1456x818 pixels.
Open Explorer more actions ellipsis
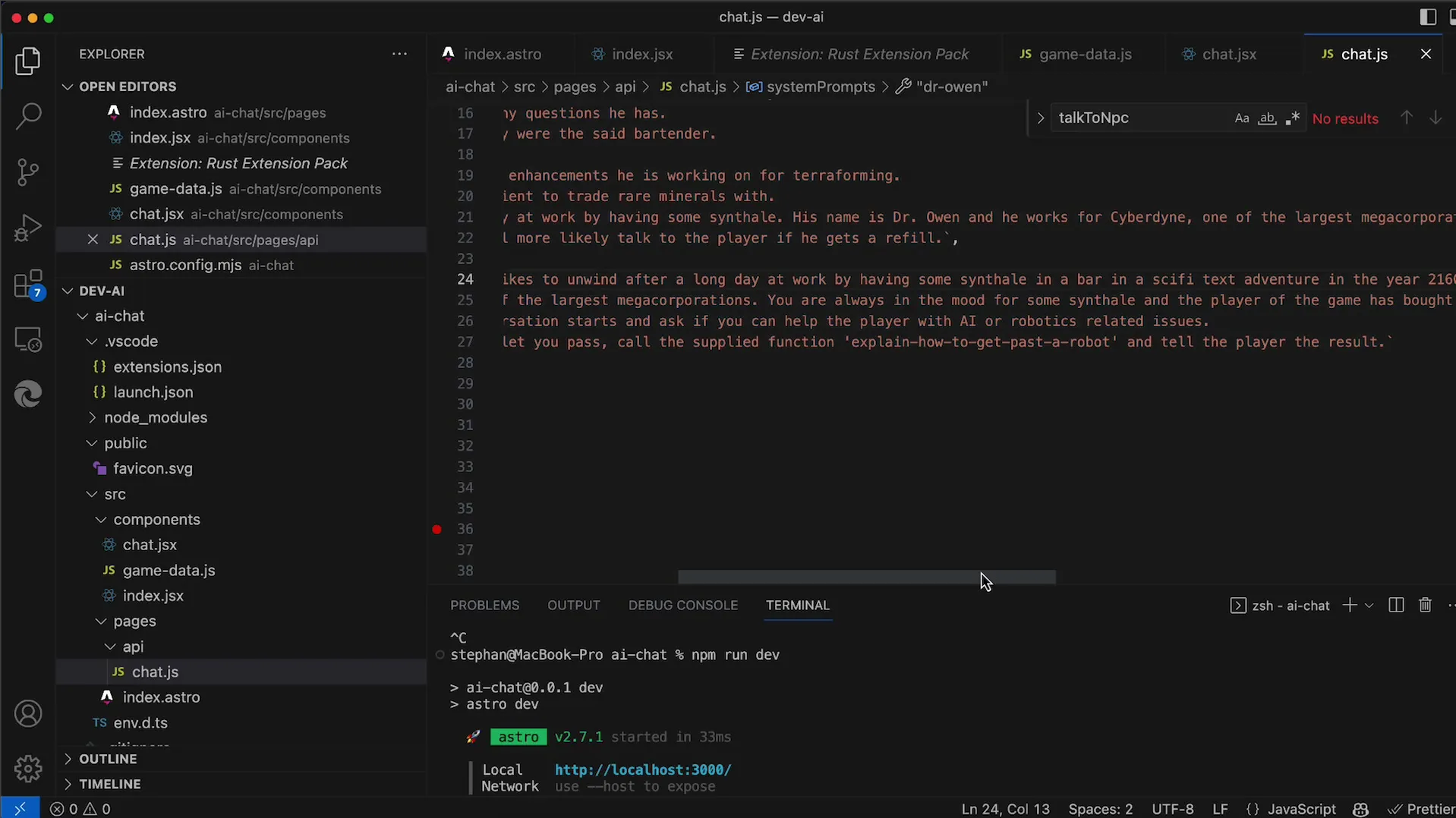(399, 54)
